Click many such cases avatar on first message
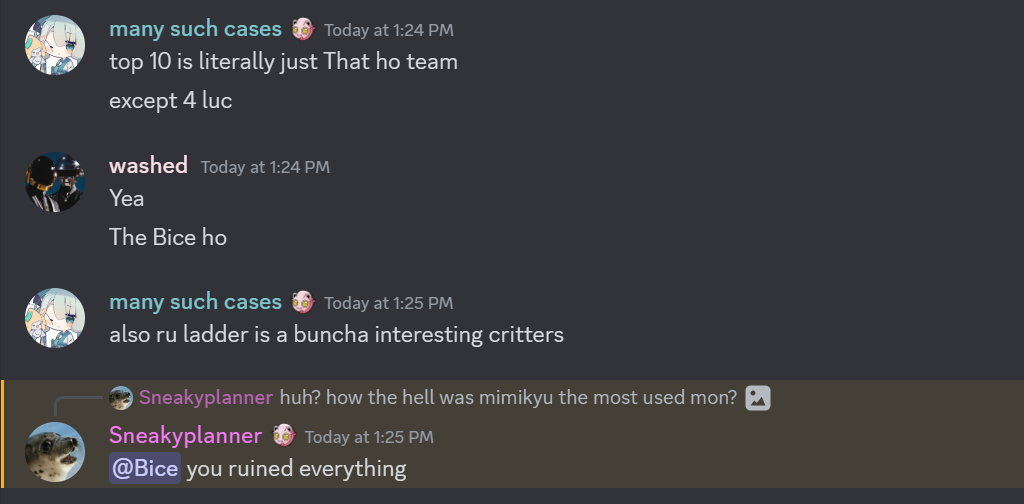The height and width of the screenshot is (504, 1024). click(x=55, y=45)
